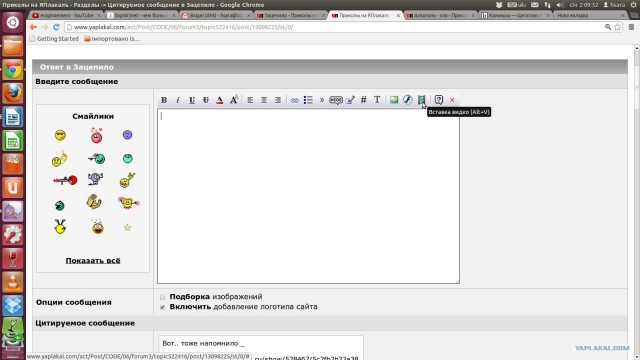Viewport: 640px width, 360px height.
Task: Click the 'Показать всё' smileys link
Action: (93, 260)
